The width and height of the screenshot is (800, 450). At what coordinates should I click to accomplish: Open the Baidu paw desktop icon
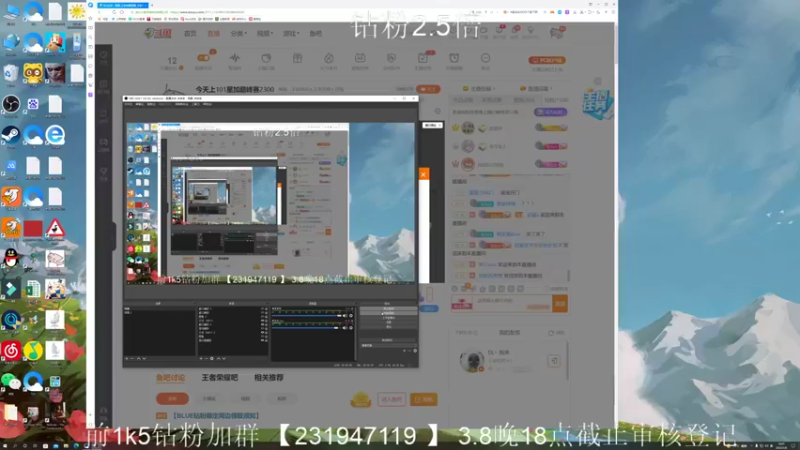pos(33,105)
